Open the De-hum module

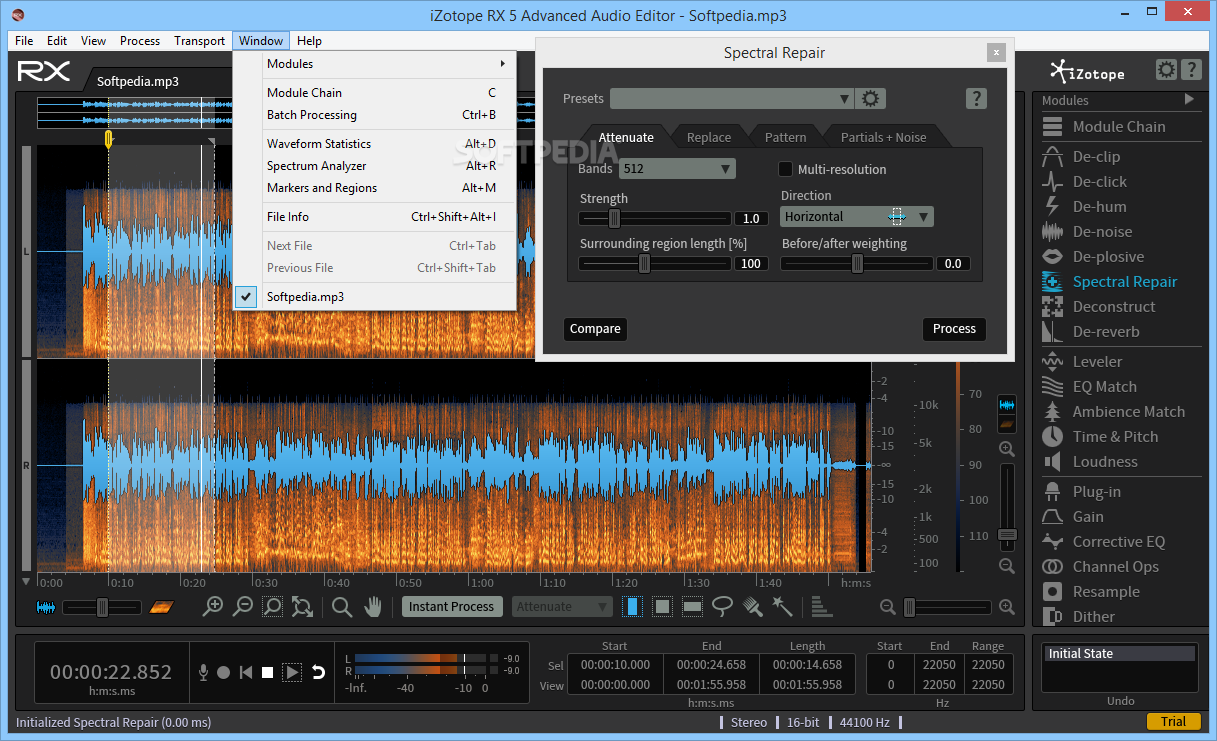pos(1084,207)
